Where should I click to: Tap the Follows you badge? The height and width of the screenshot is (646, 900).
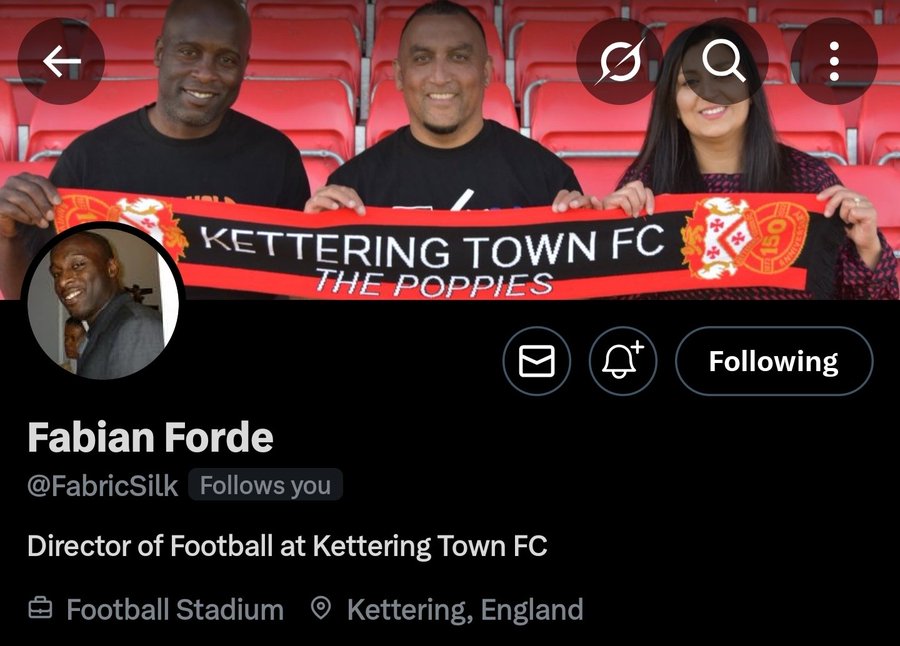pos(265,486)
